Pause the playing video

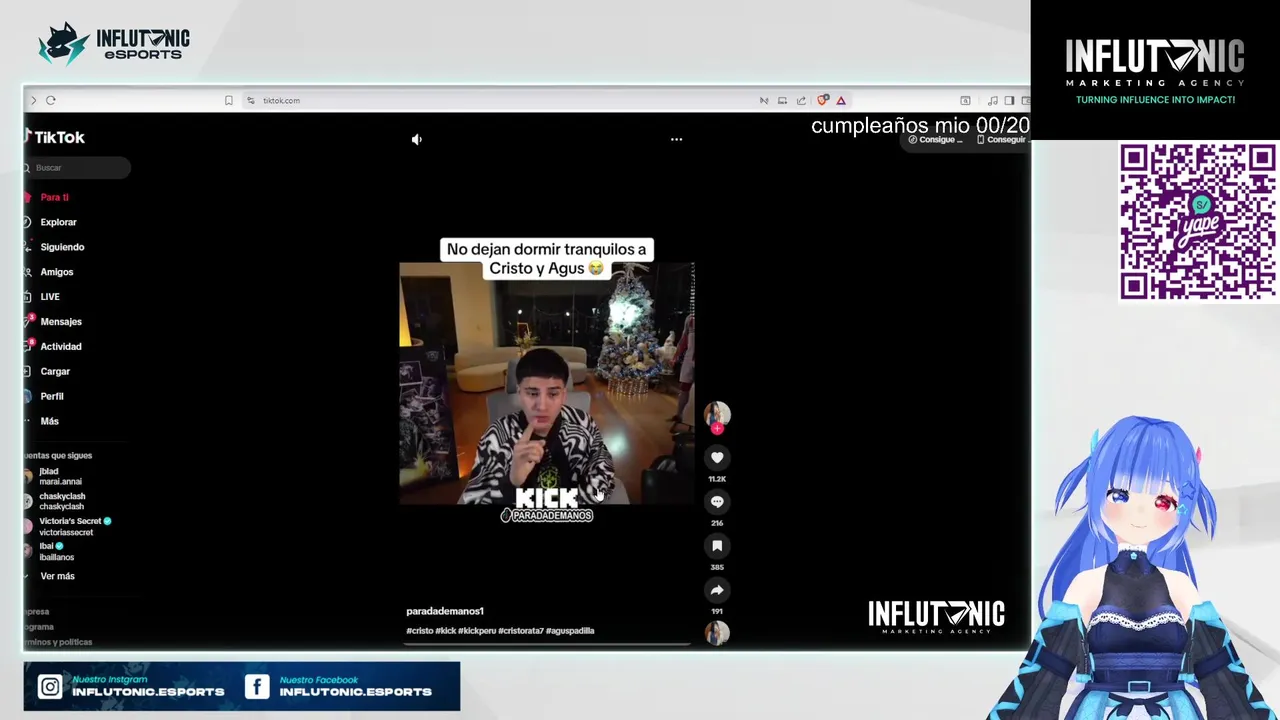[x=546, y=384]
